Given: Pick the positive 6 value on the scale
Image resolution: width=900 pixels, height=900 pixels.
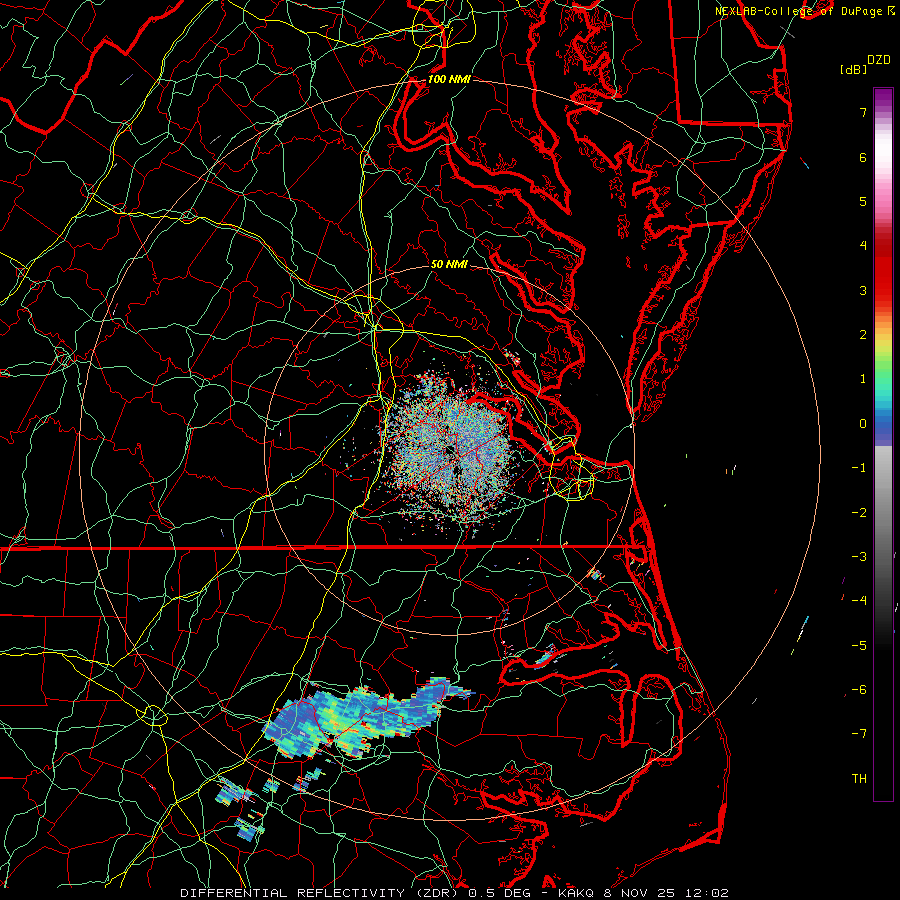Looking at the screenshot, I should (x=863, y=157).
